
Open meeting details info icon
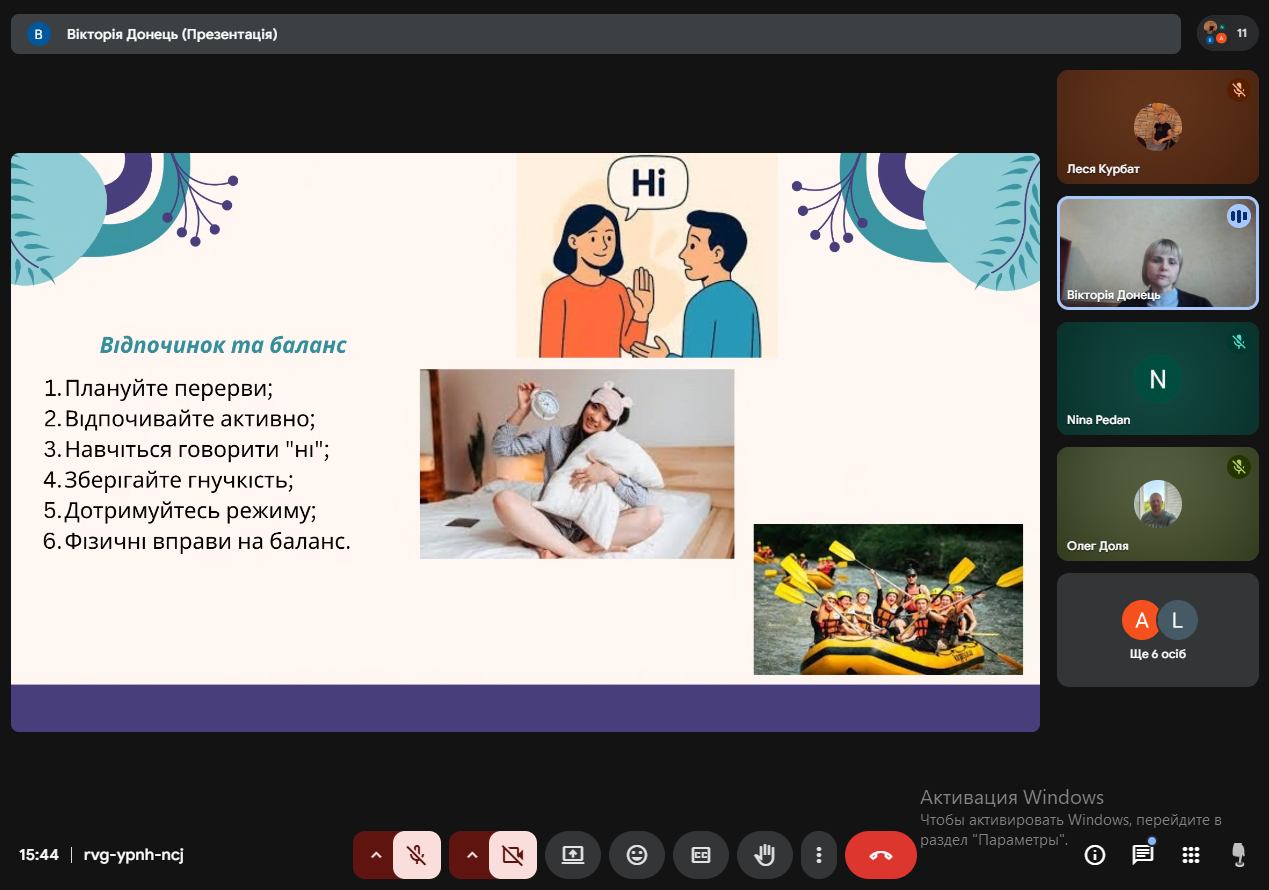click(x=1095, y=855)
